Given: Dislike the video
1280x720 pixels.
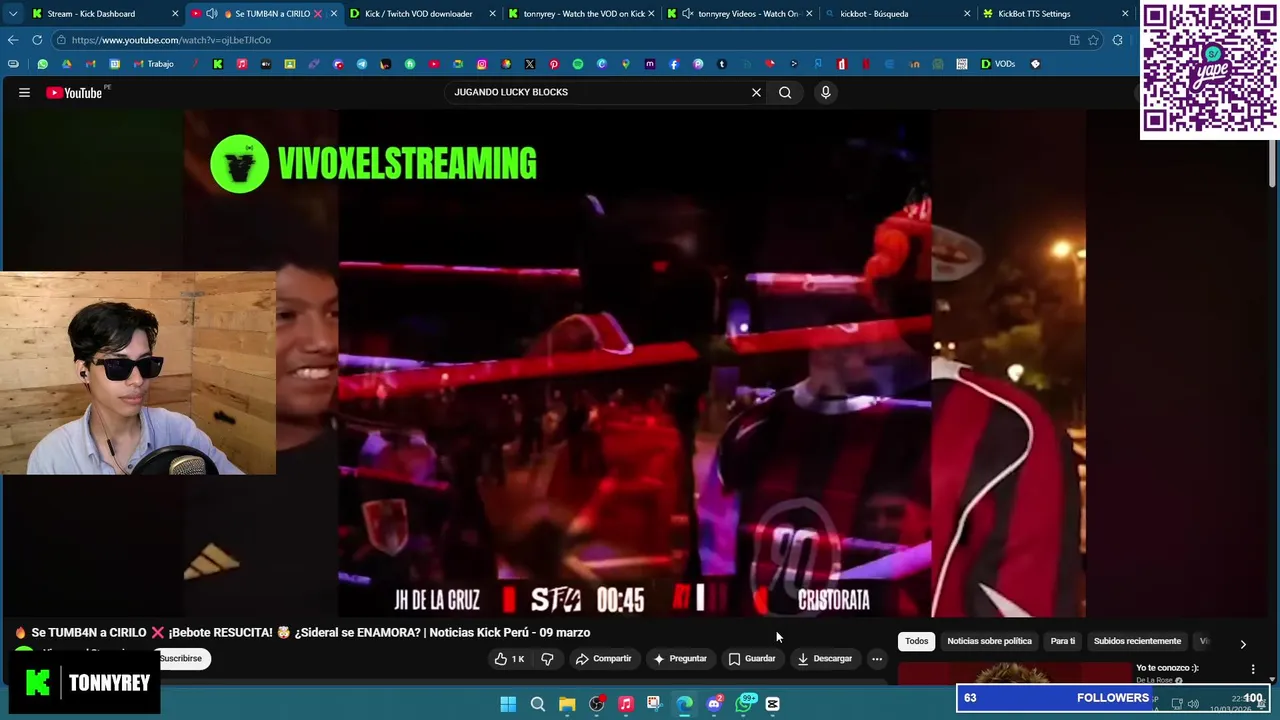Looking at the screenshot, I should pyautogui.click(x=547, y=659).
